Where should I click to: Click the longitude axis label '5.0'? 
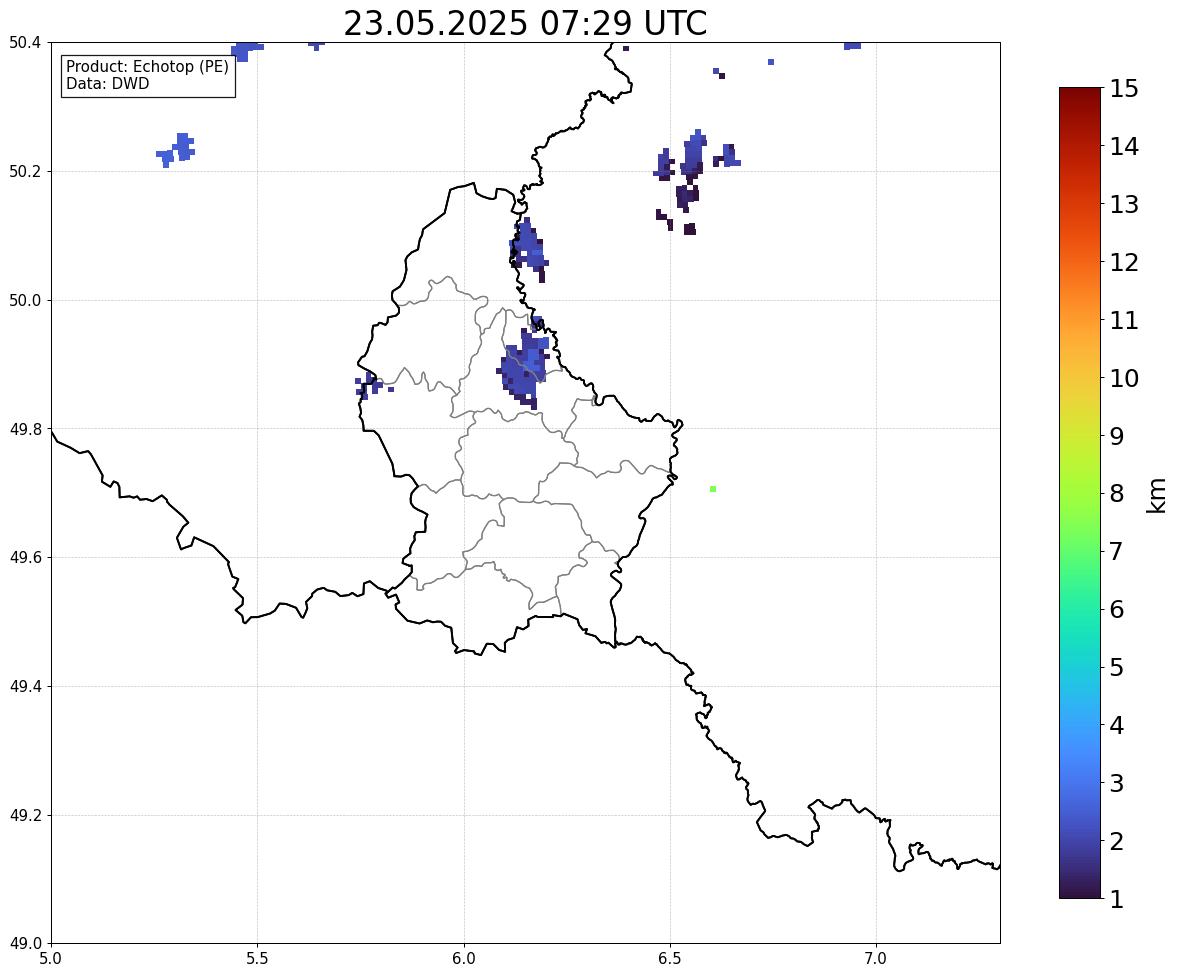point(51,959)
